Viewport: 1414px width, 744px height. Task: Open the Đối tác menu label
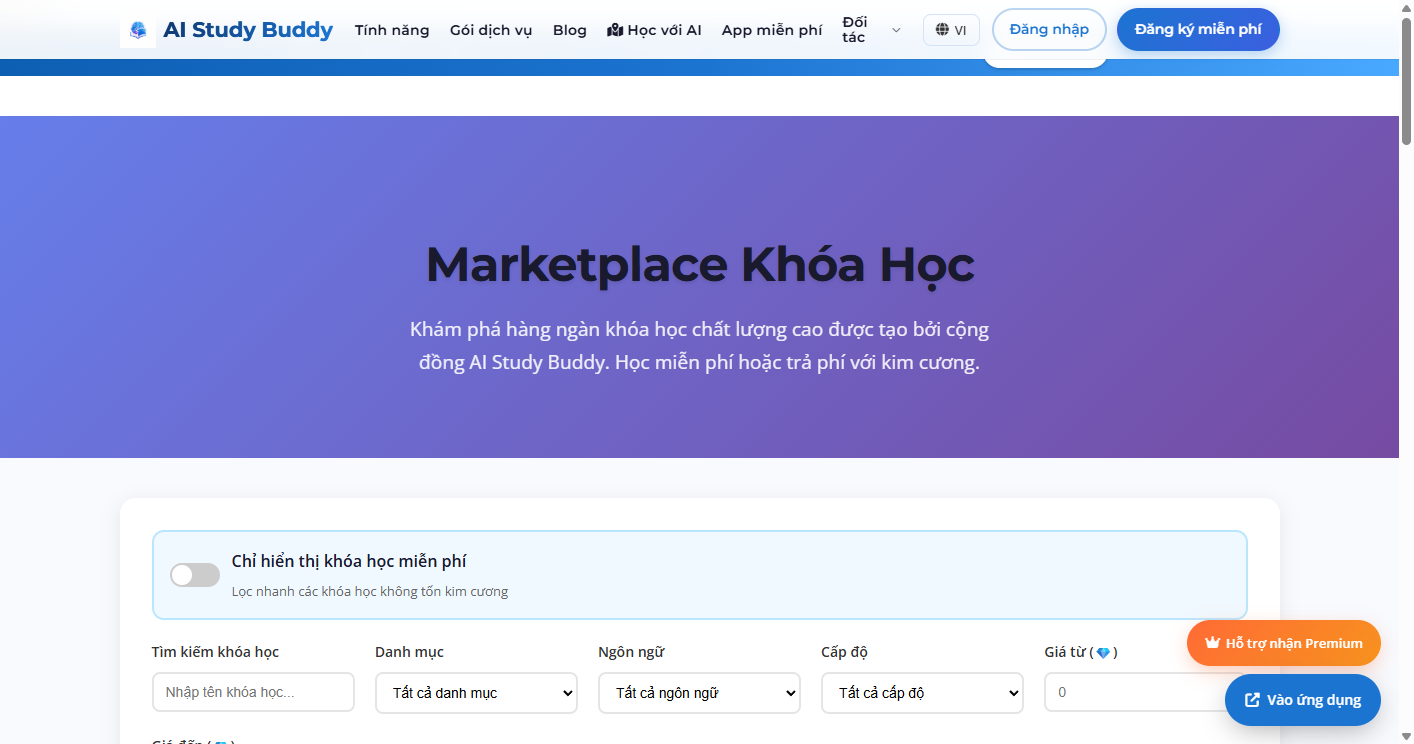click(855, 30)
